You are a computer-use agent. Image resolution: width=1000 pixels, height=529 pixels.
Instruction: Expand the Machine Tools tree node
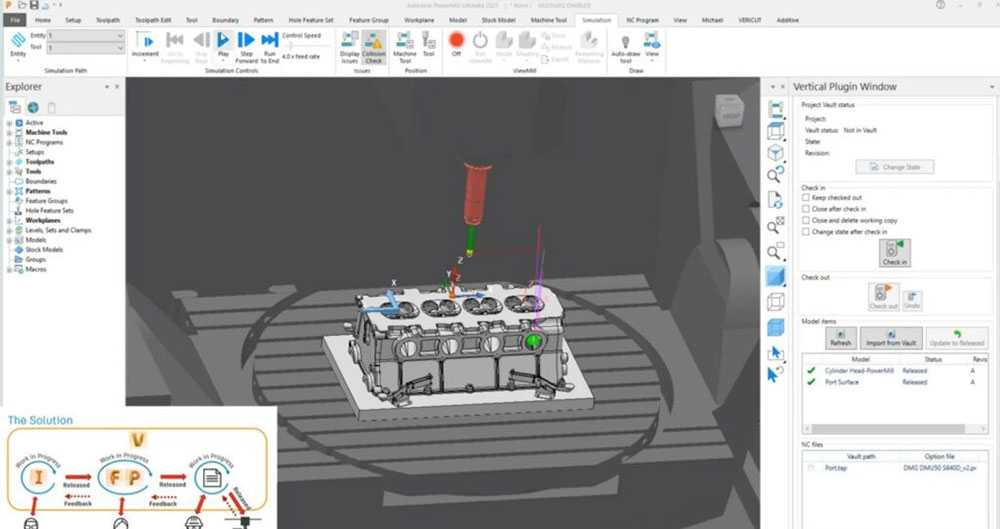click(x=9, y=133)
